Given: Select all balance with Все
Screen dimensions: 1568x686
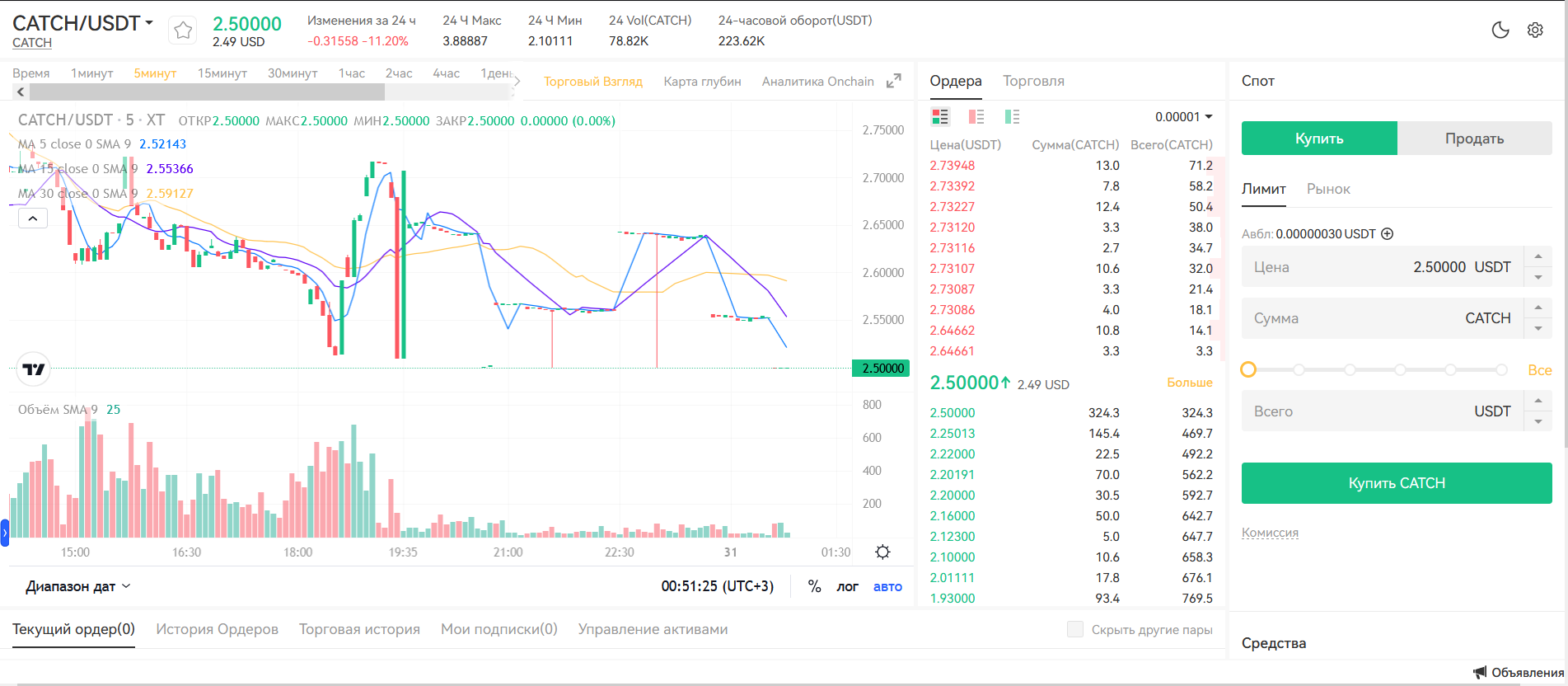Looking at the screenshot, I should click(x=1539, y=370).
